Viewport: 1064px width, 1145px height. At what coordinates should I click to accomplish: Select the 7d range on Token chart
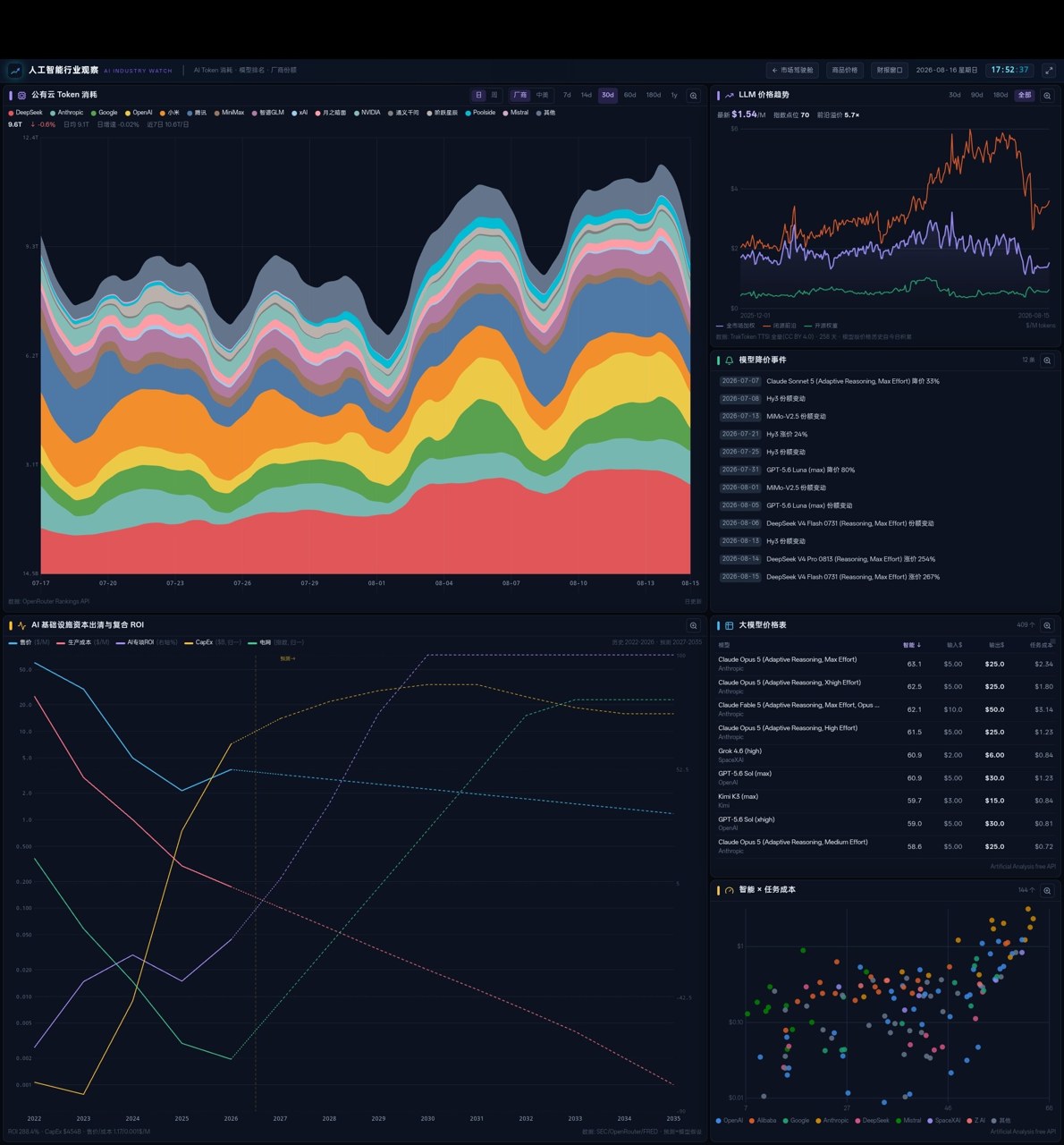click(567, 95)
